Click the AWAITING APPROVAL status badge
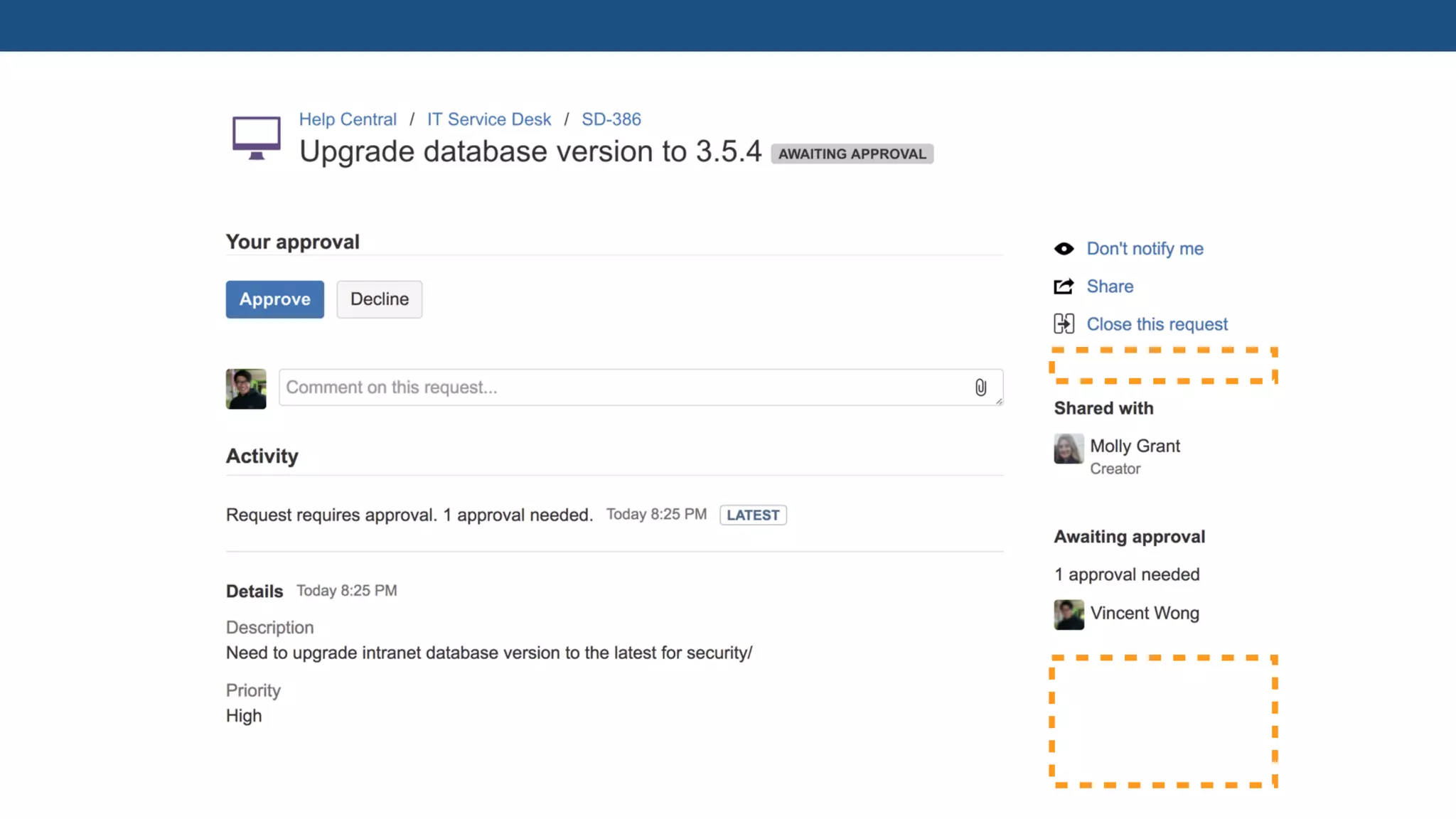The image size is (1456, 819). click(x=852, y=154)
